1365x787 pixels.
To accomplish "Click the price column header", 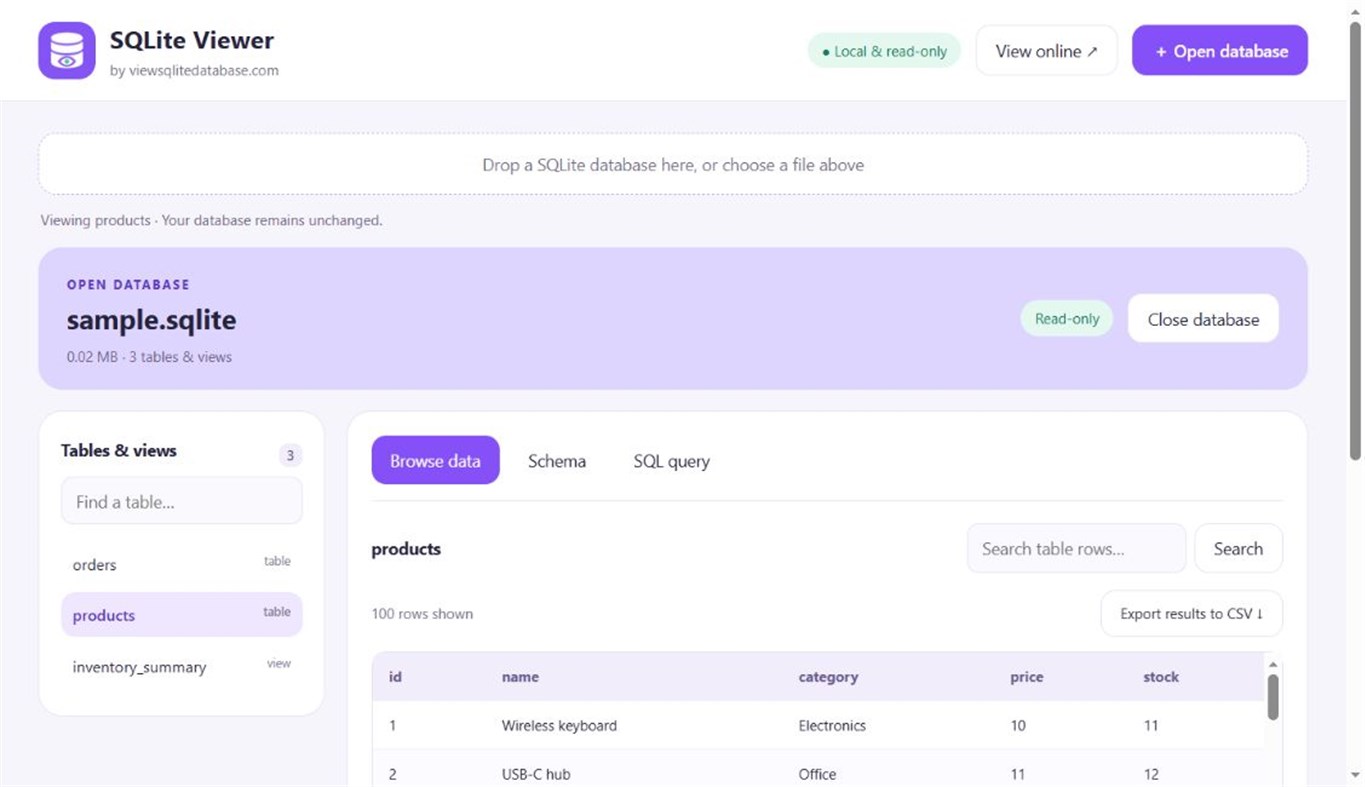I will point(1026,677).
